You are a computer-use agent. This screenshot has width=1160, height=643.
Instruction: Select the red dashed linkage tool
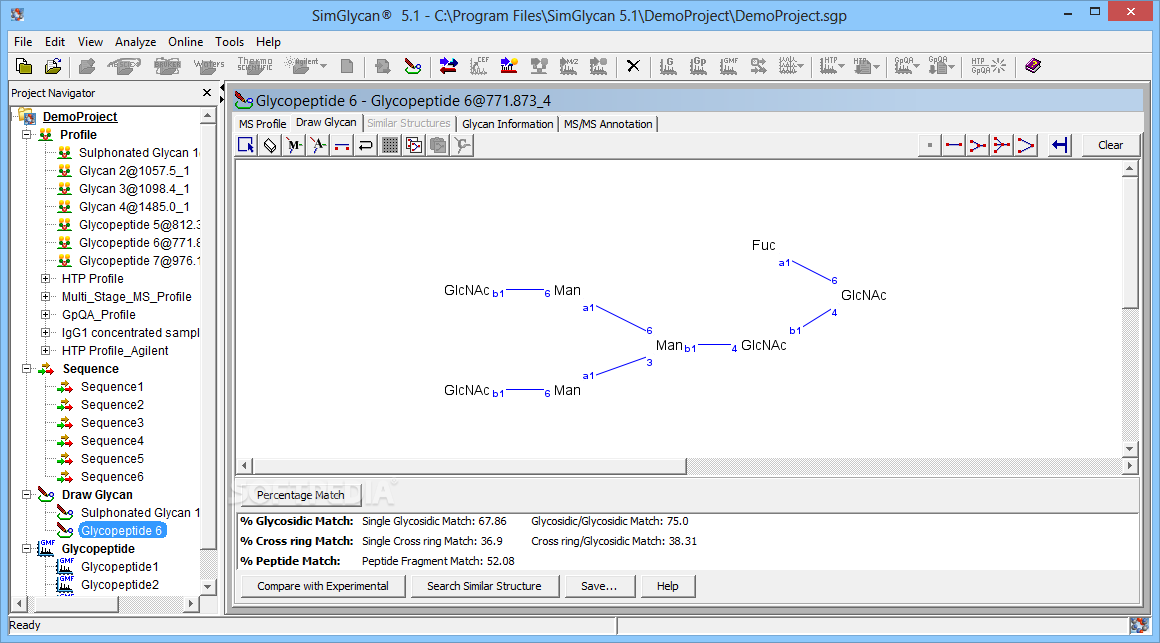click(342, 145)
